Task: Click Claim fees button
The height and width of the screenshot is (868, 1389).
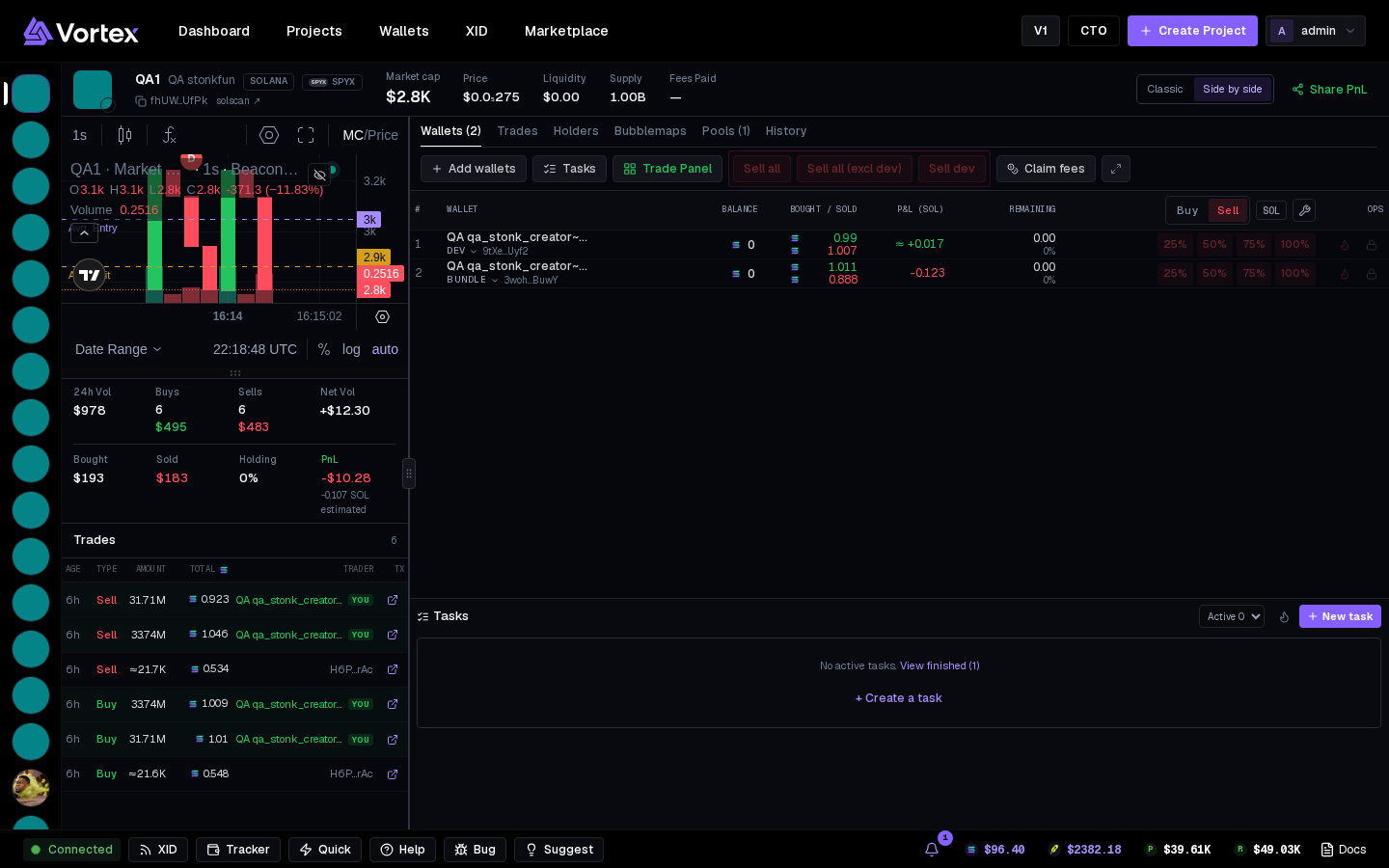Action: coord(1046,169)
